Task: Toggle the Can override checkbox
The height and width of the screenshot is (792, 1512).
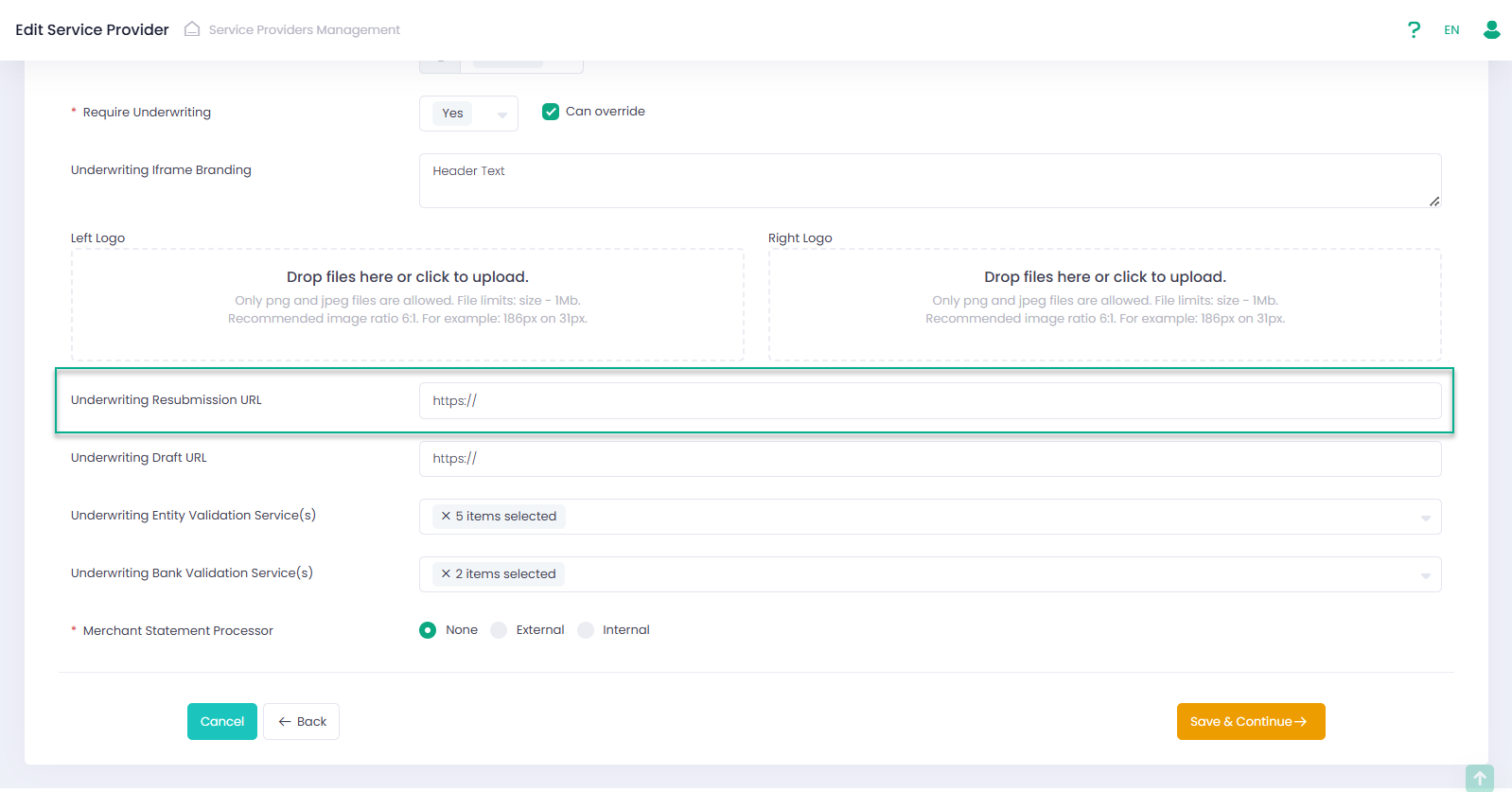Action: click(551, 112)
